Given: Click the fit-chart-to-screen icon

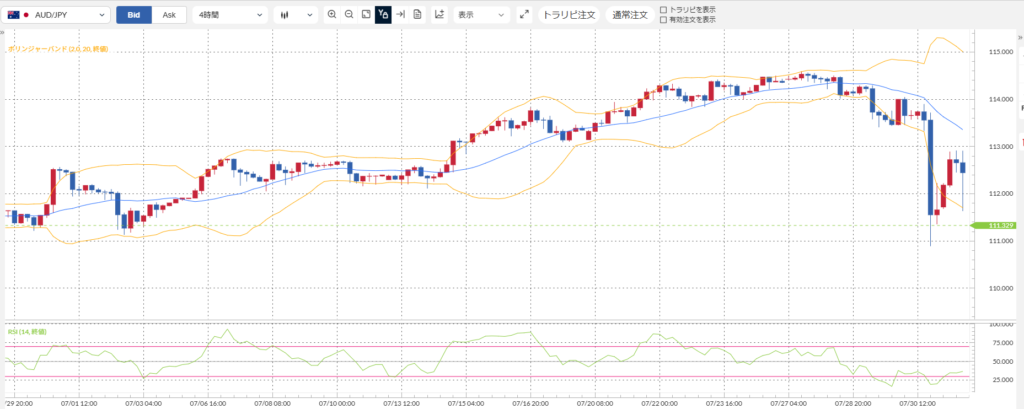Looking at the screenshot, I should coord(366,14).
